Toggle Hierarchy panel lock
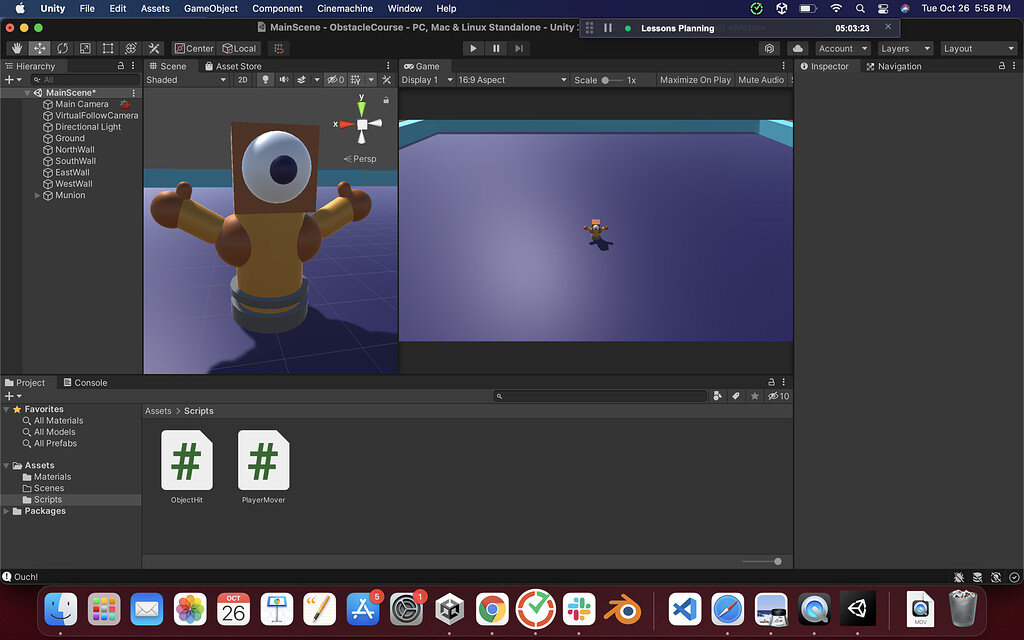The height and width of the screenshot is (640, 1024). click(120, 66)
